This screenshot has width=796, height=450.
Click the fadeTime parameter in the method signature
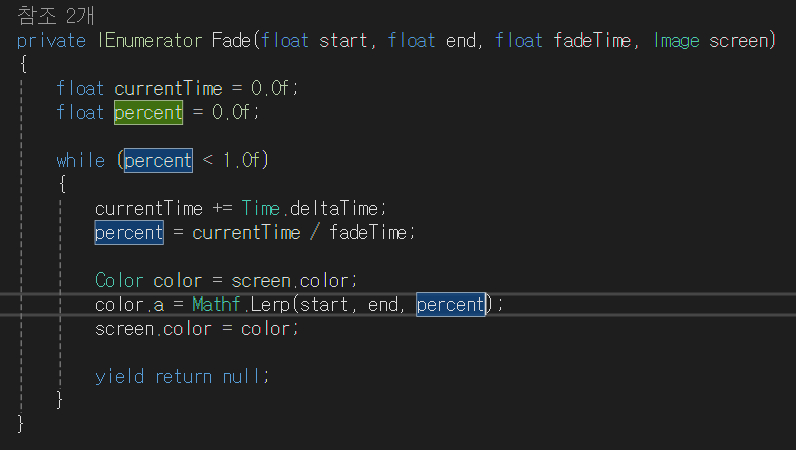tap(592, 41)
